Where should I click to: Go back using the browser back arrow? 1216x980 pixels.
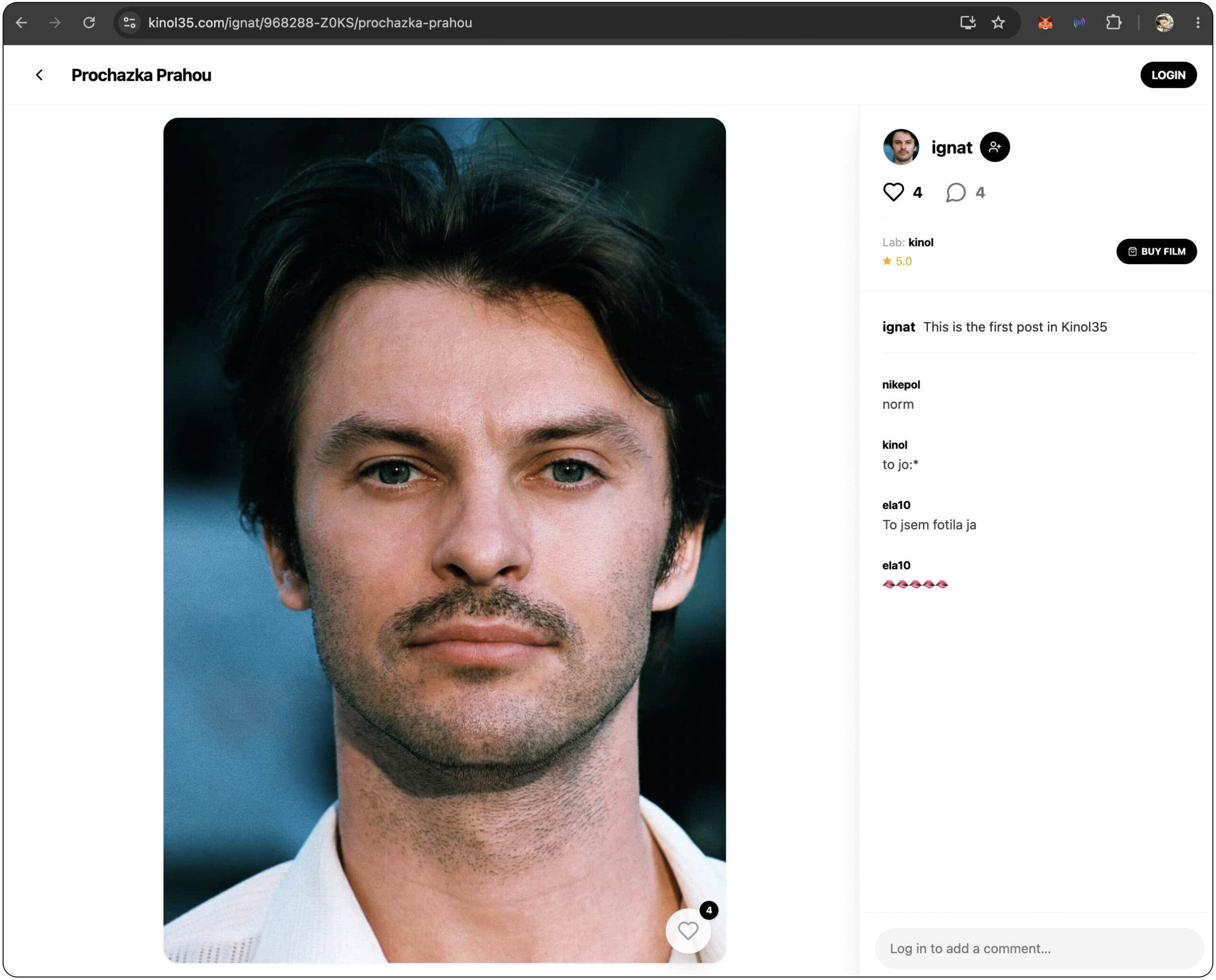[21, 23]
